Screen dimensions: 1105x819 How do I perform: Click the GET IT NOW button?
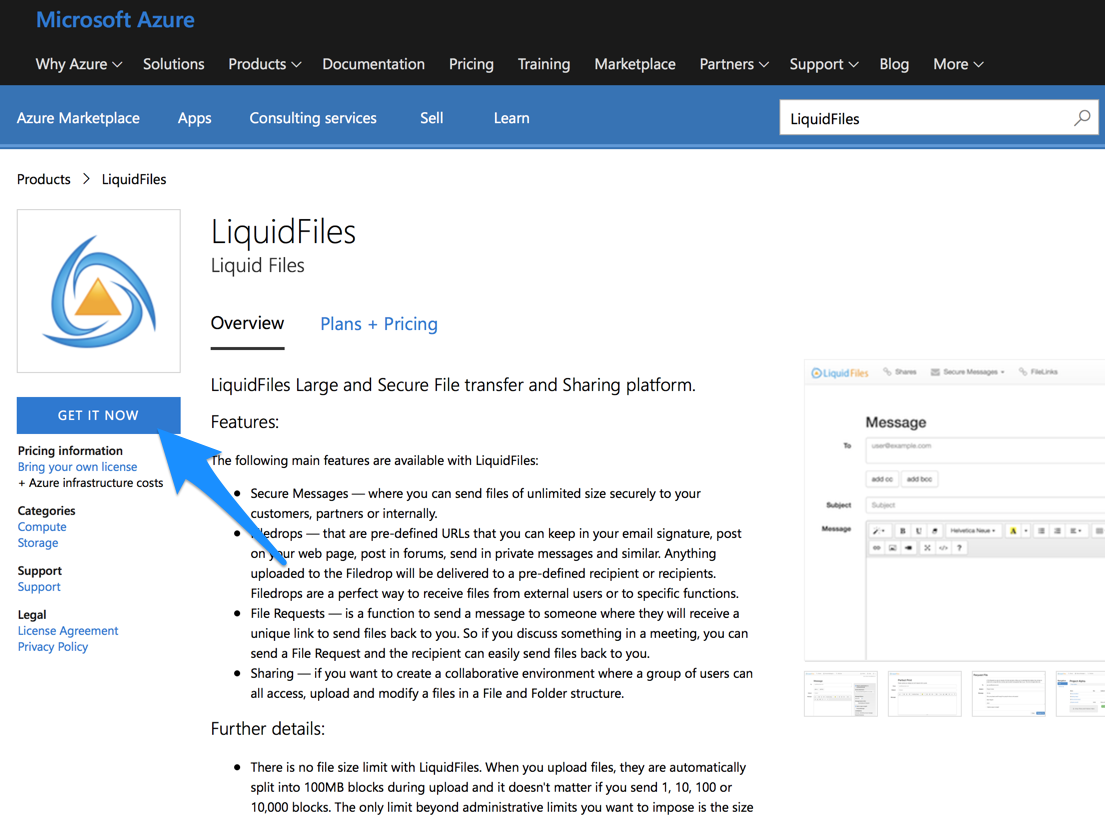pyautogui.click(x=98, y=414)
